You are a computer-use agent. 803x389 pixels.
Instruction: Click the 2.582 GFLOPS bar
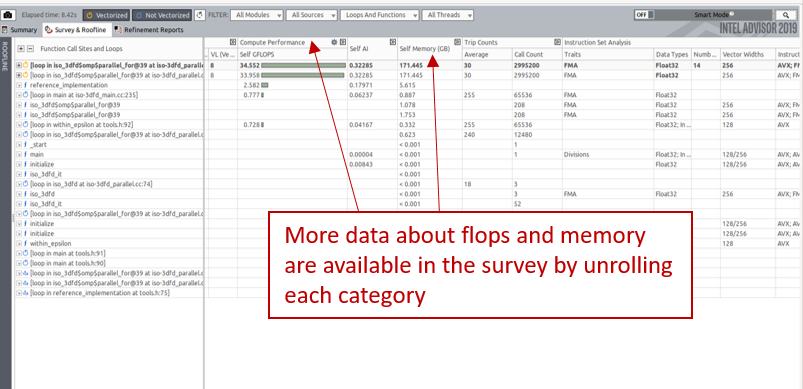[265, 85]
